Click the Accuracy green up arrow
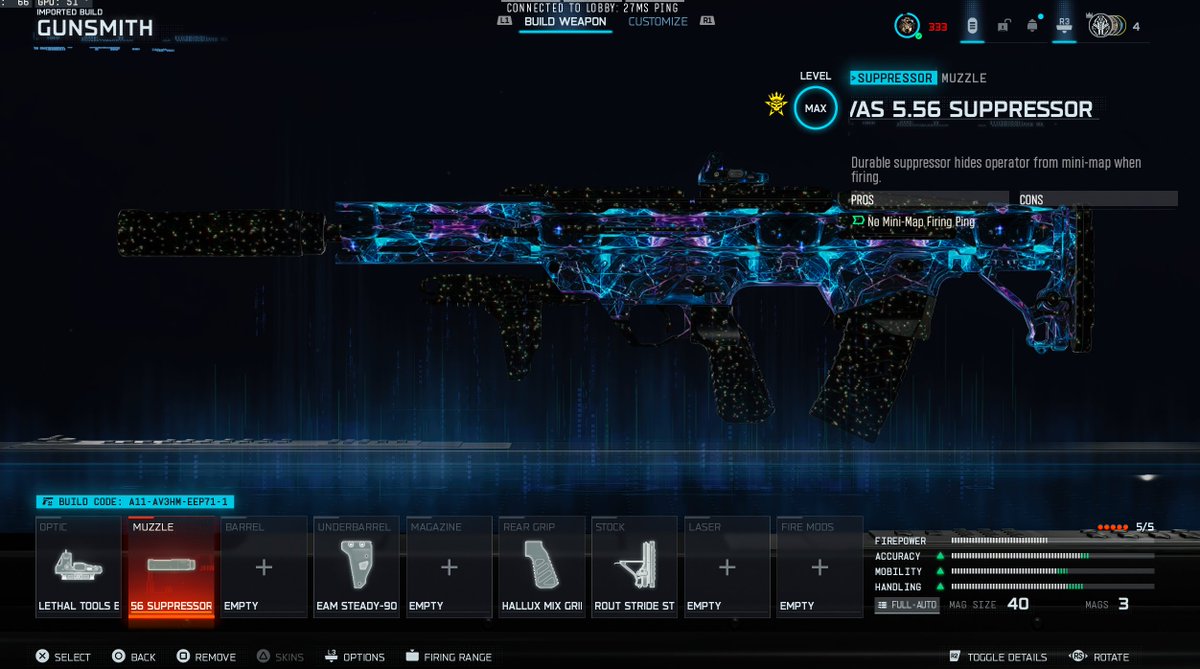This screenshot has width=1200, height=669. (940, 556)
